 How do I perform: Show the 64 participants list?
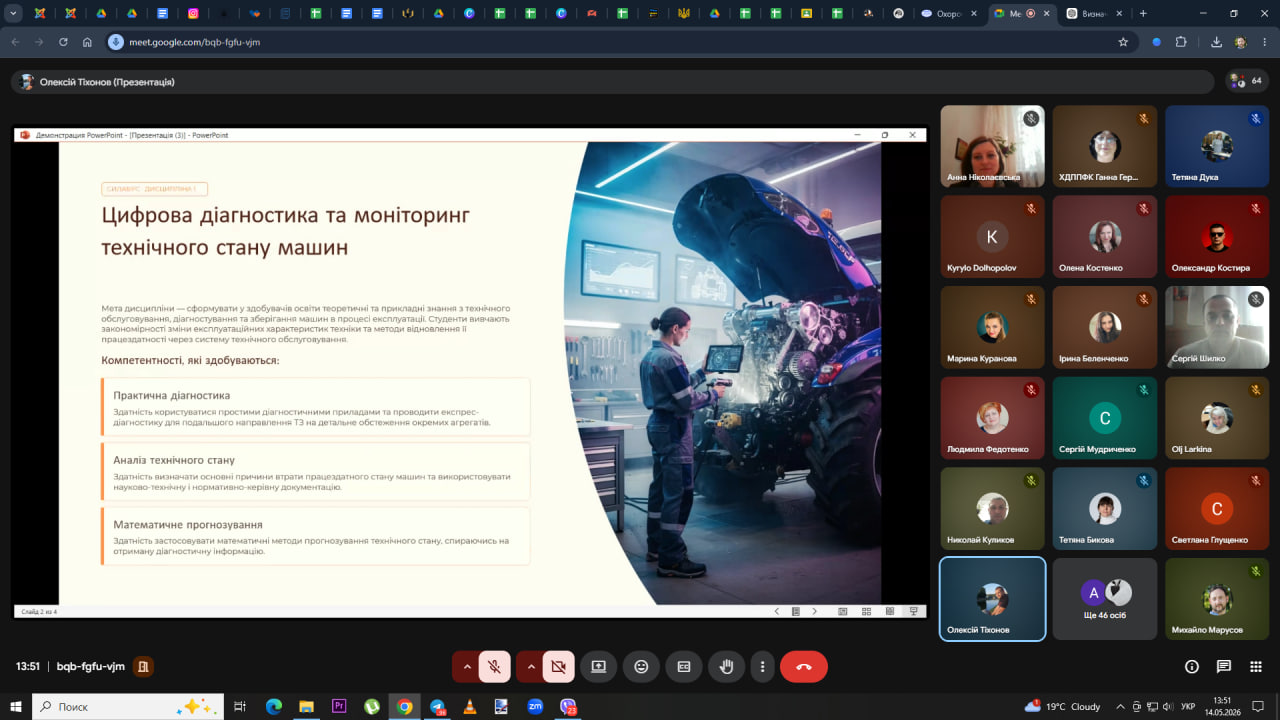1247,81
